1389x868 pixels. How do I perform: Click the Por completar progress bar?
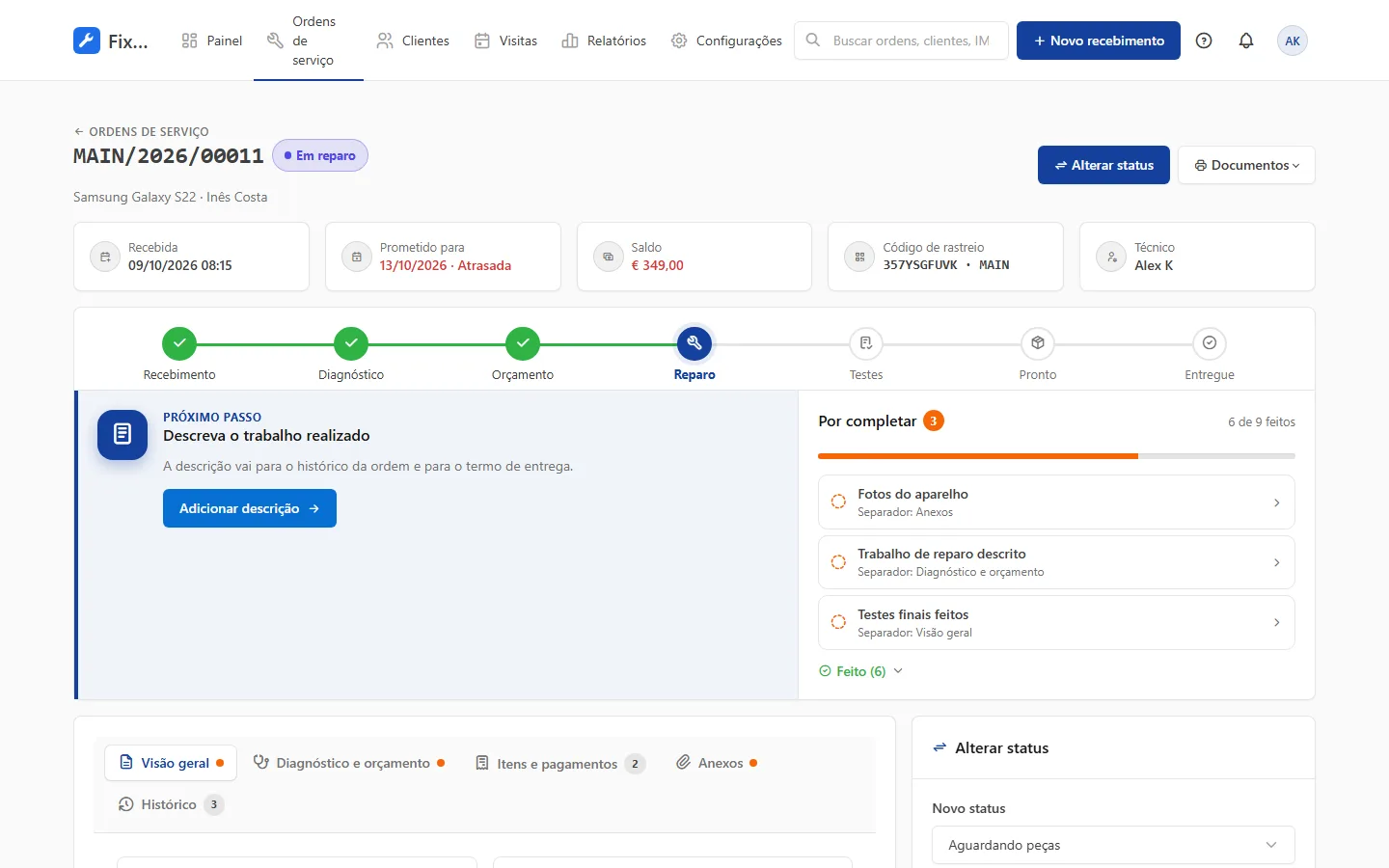[1056, 456]
